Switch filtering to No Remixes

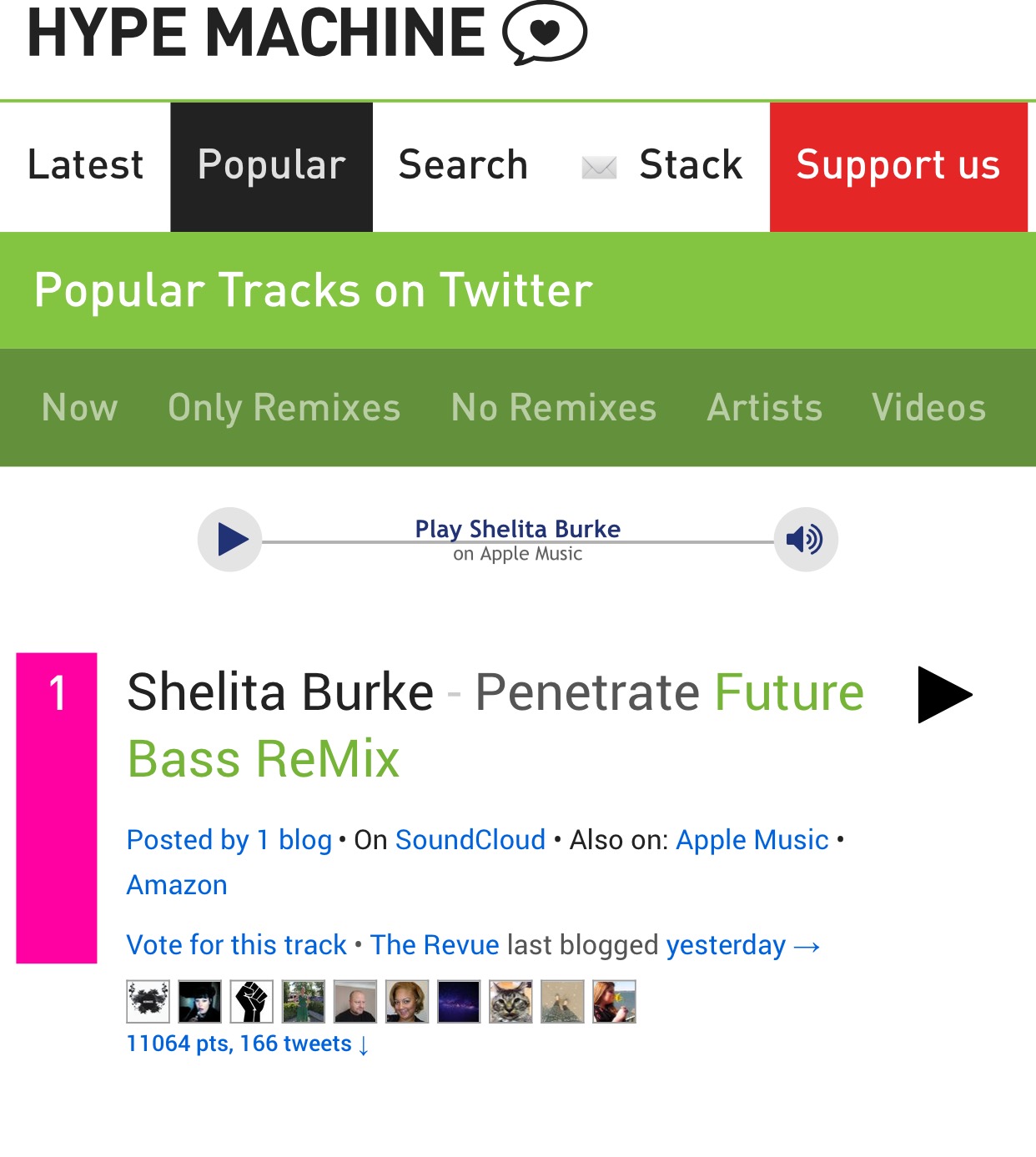(553, 408)
